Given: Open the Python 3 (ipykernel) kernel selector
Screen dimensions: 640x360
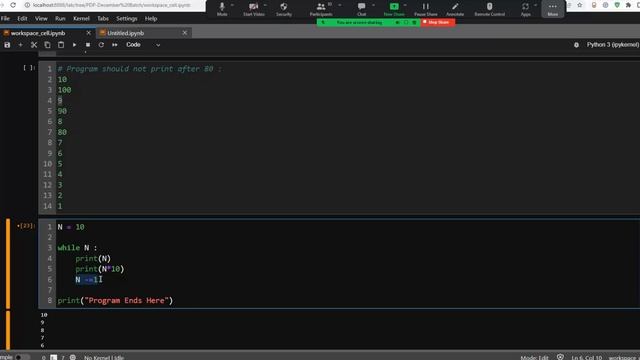Looking at the screenshot, I should coord(613,45).
